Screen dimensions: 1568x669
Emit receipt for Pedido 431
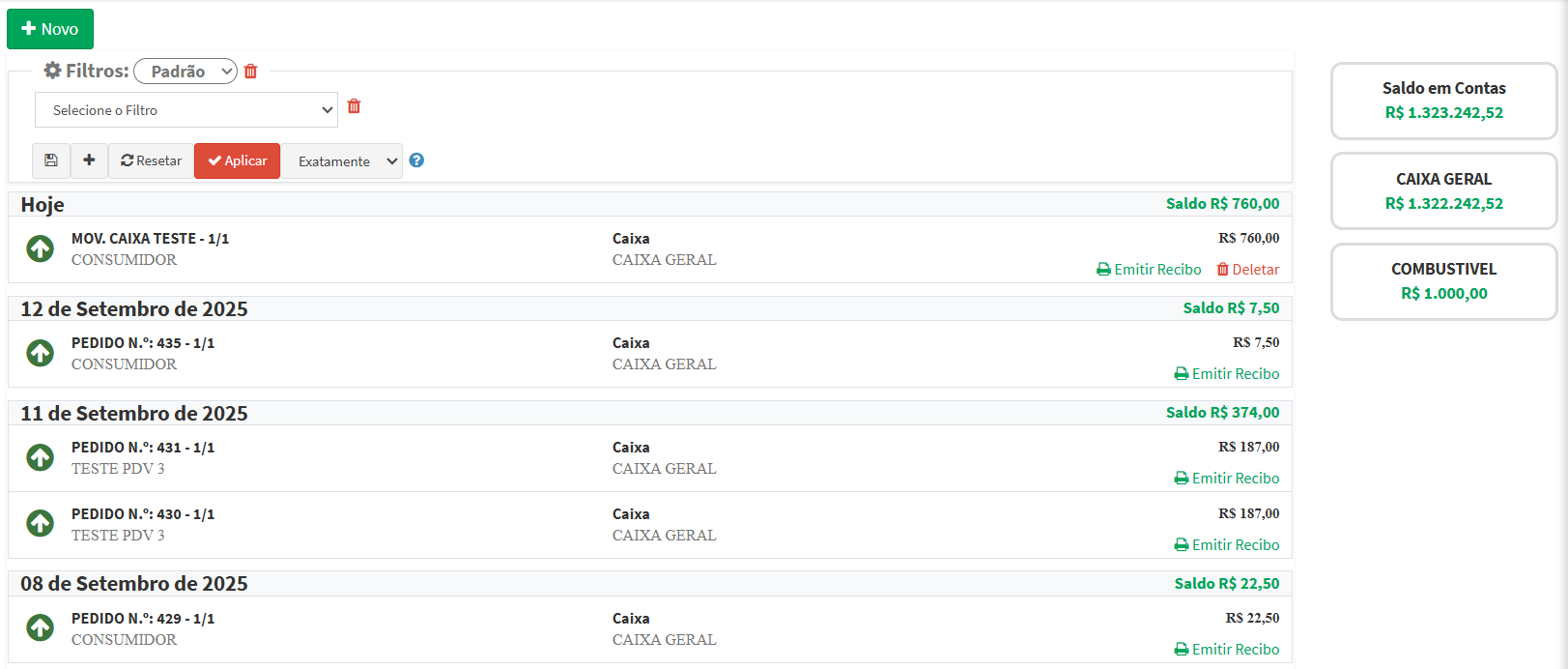point(1226,479)
